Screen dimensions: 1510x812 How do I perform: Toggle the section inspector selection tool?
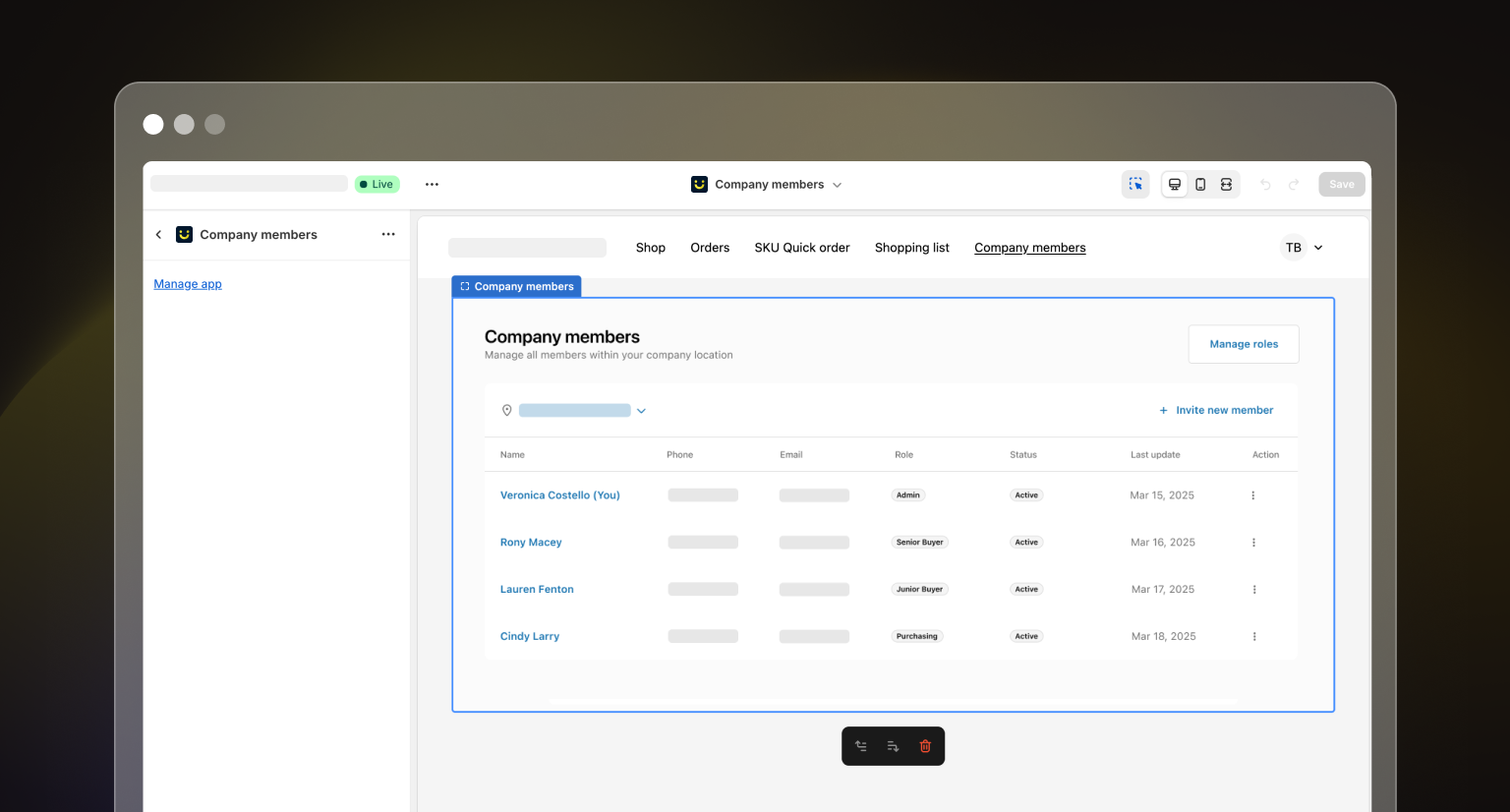pos(1135,185)
